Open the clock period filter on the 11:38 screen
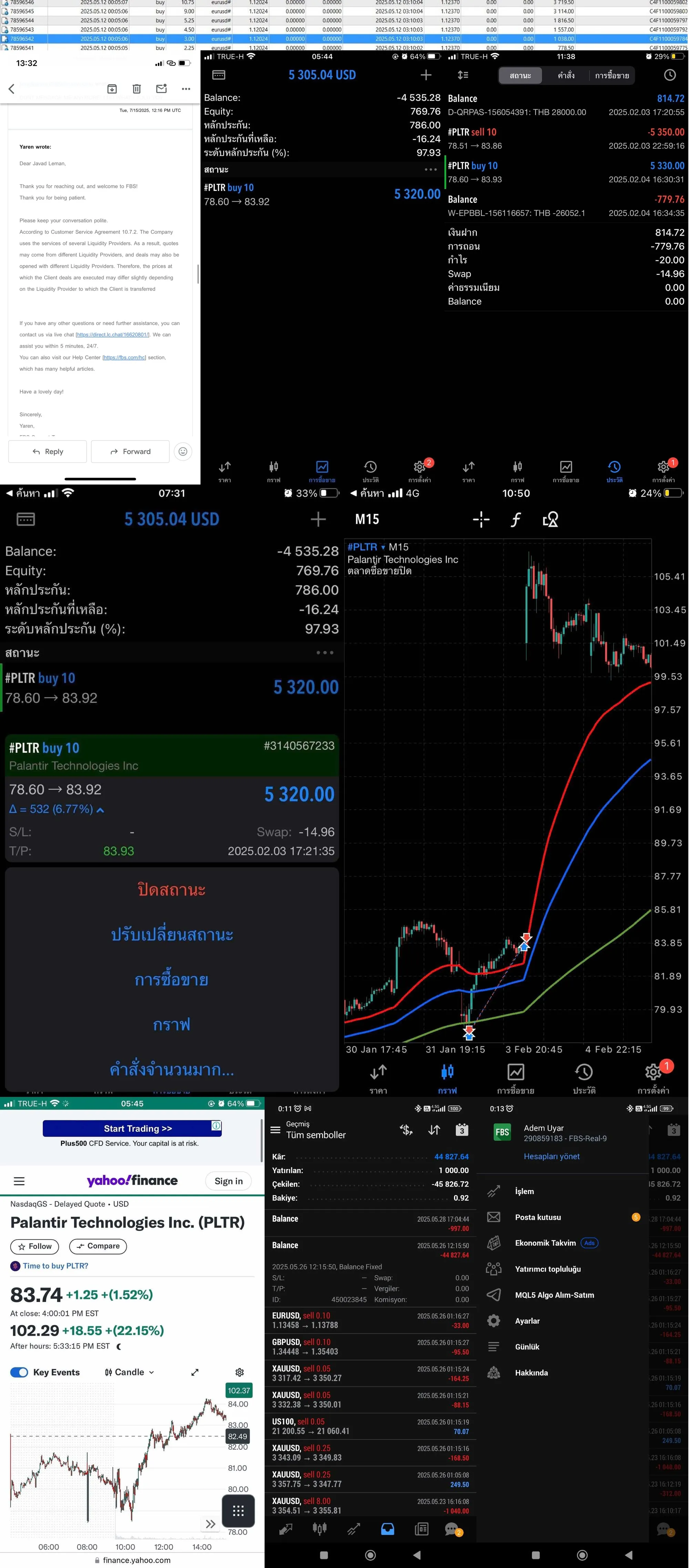Image resolution: width=689 pixels, height=1568 pixels. click(669, 75)
